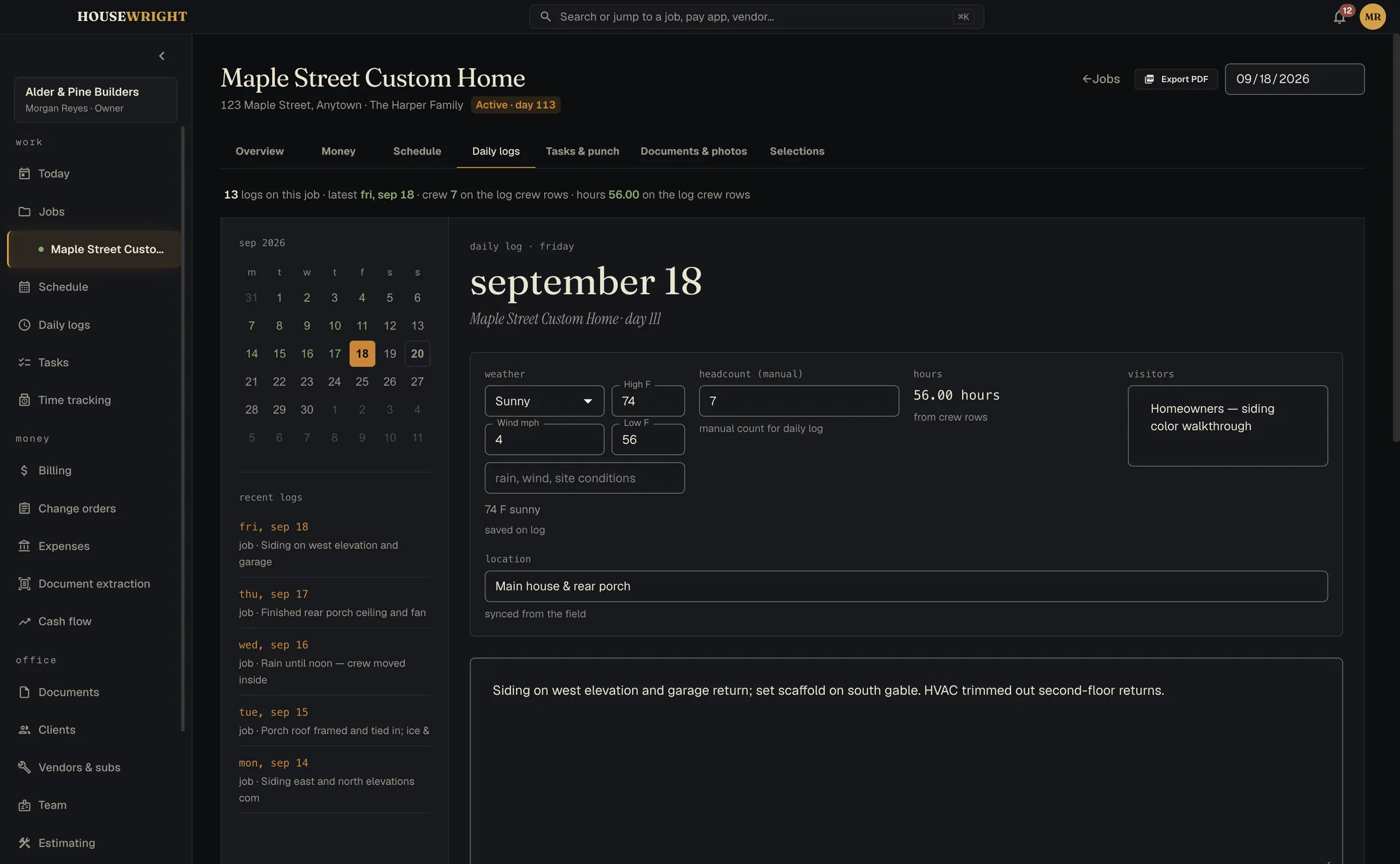Select September 17 on the calendar
Screen dimensions: 1400x864
point(334,354)
